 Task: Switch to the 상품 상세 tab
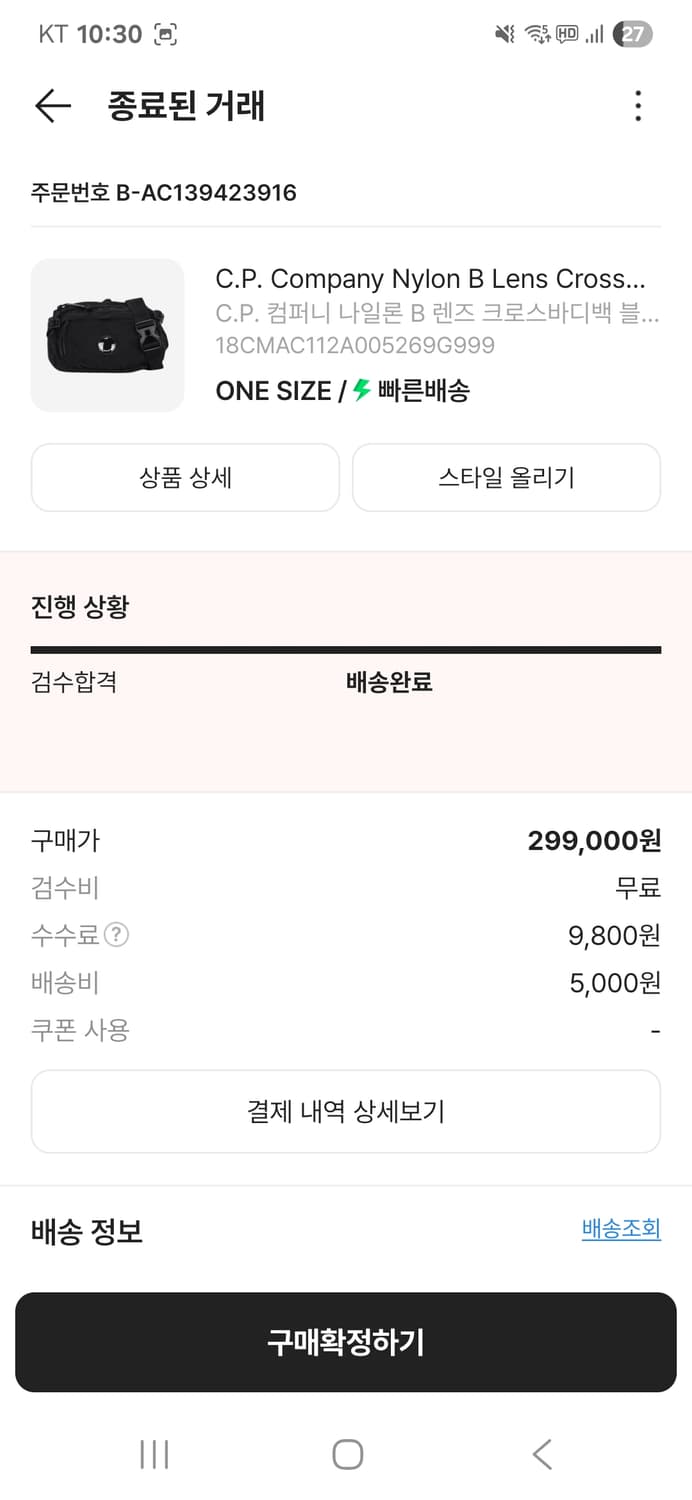(185, 477)
